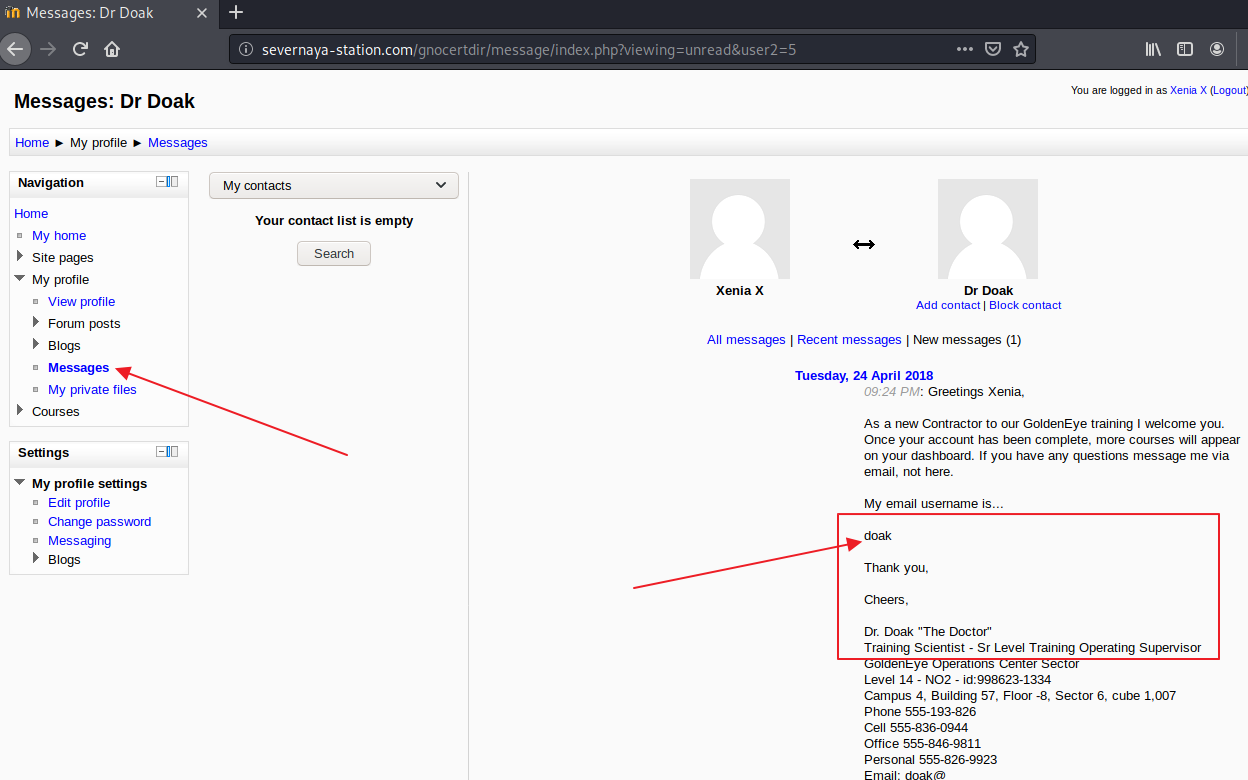Click the Xenia X logged-in link

point(1188,90)
